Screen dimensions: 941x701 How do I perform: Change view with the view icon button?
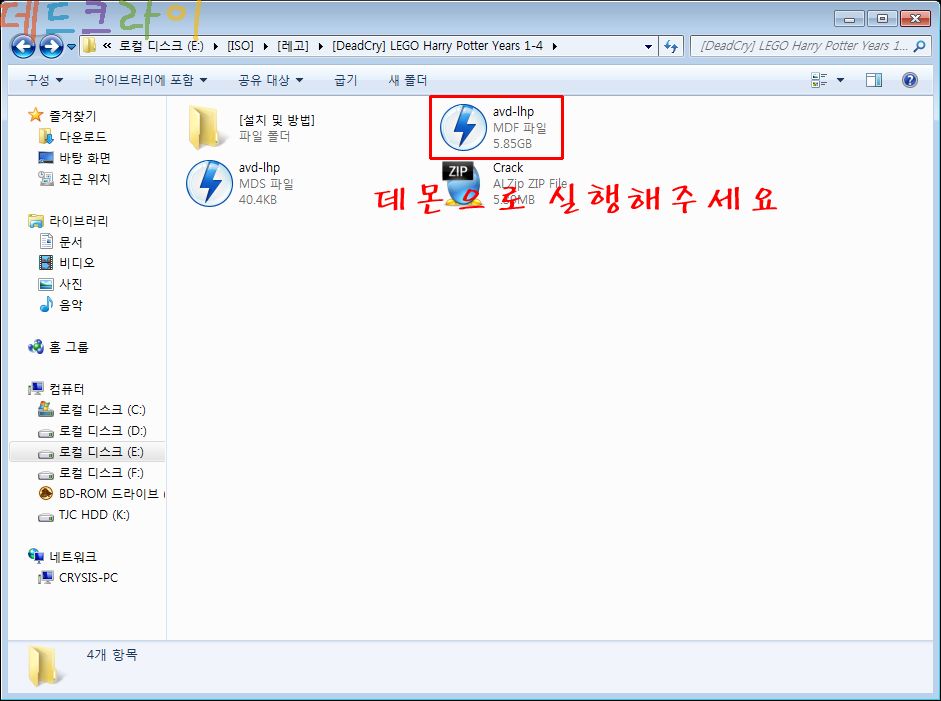(819, 80)
